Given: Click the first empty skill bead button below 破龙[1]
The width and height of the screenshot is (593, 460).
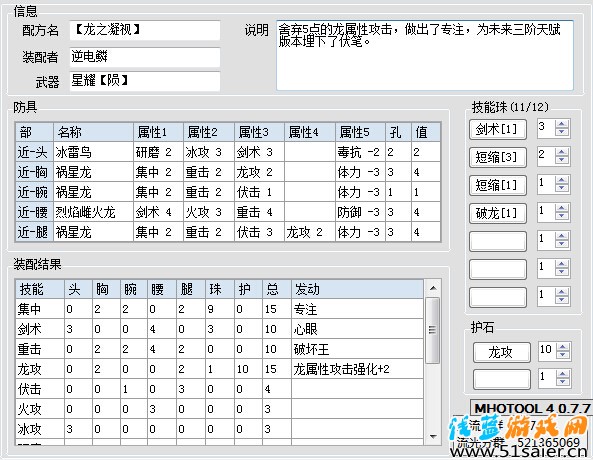Looking at the screenshot, I should pyautogui.click(x=498, y=241).
